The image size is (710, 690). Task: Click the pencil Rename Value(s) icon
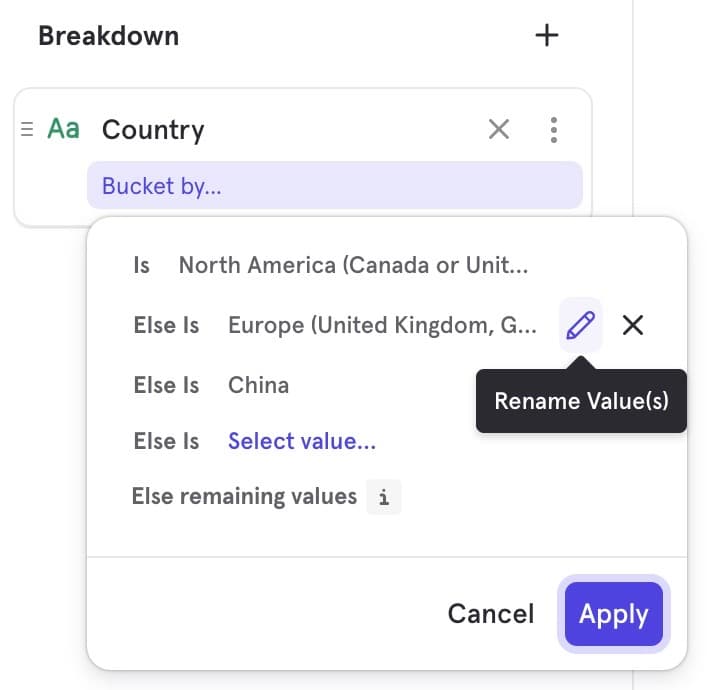tap(580, 325)
